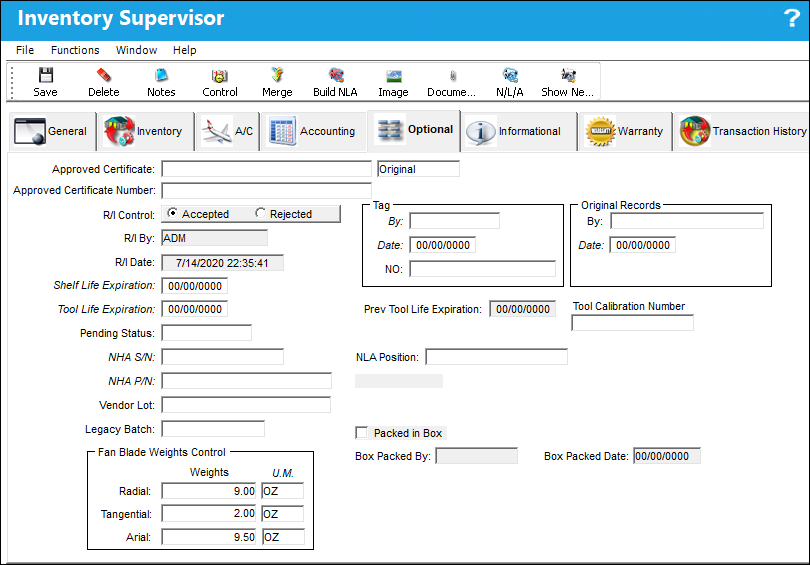Screen dimensions: 810x565
Task: Click the Build NLA icon
Action: pyautogui.click(x=335, y=75)
